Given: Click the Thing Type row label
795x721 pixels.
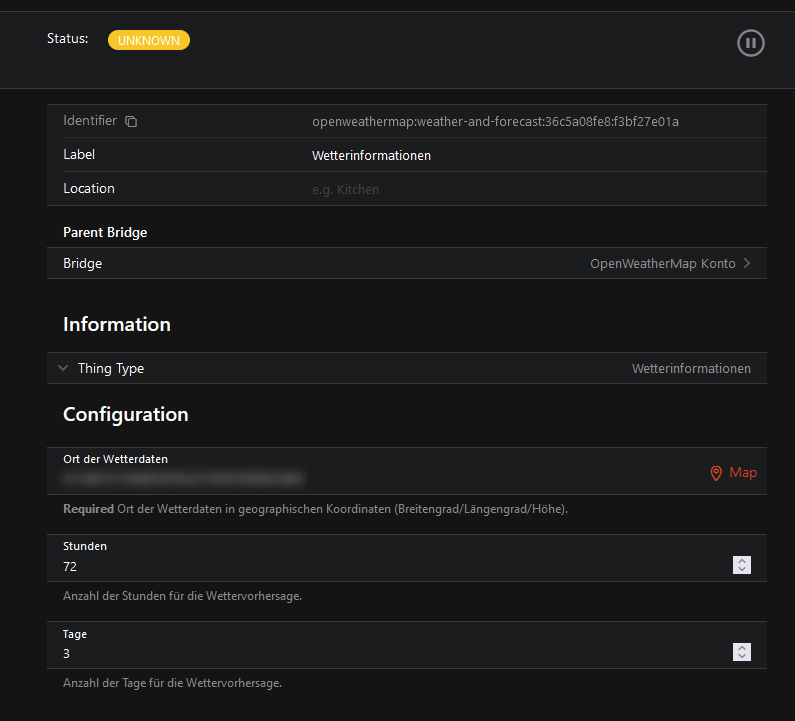Looking at the screenshot, I should pyautogui.click(x=111, y=369).
